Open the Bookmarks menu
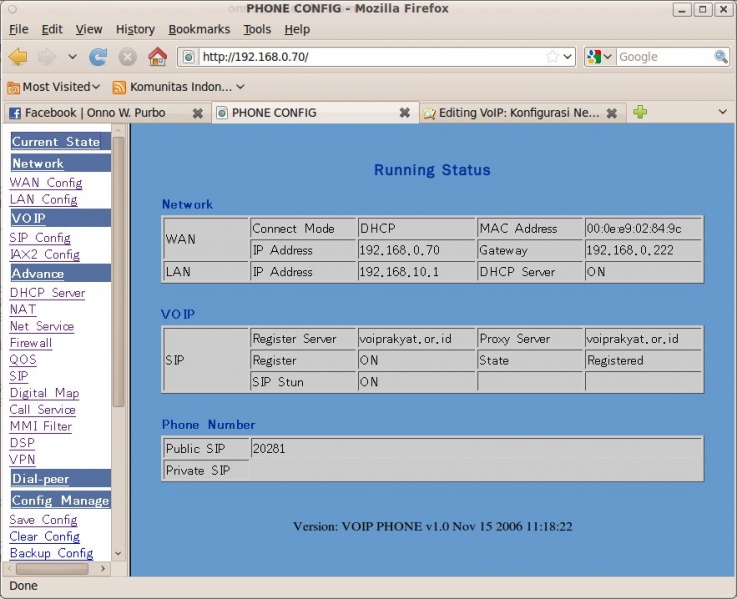This screenshot has width=737, height=599. point(199,29)
